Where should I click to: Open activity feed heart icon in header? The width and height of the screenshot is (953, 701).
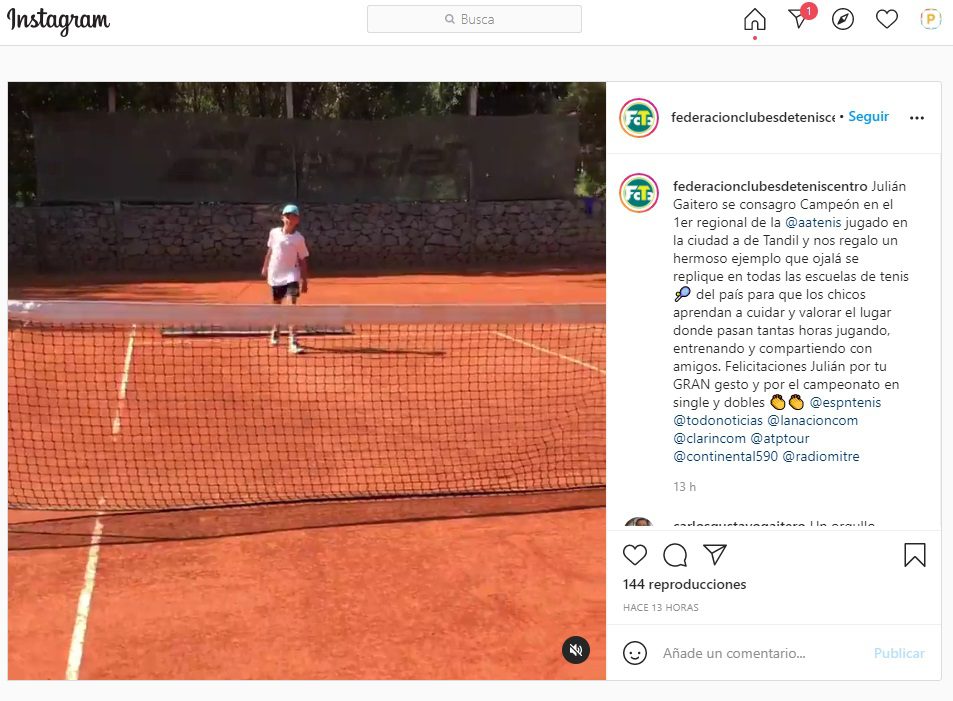click(x=886, y=19)
